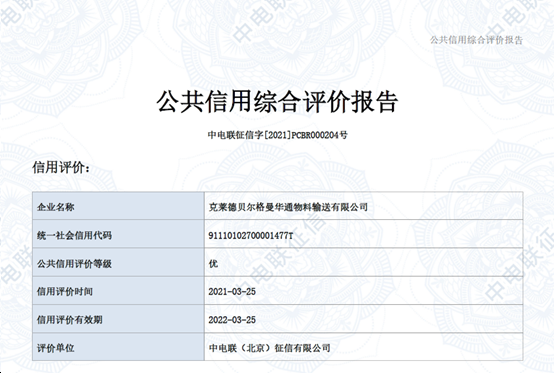Click the 中电联征 watermark at right edge
The width and height of the screenshot is (554, 373).
(x=519, y=263)
